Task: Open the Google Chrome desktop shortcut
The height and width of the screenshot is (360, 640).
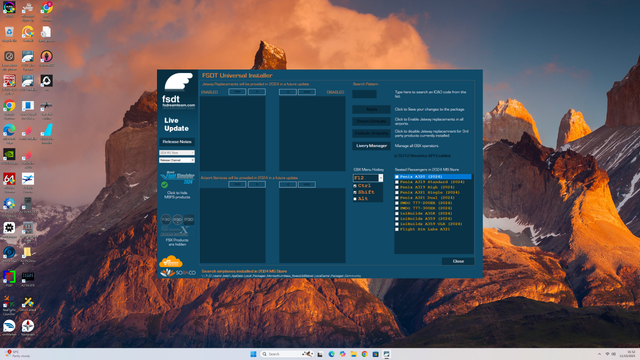Action: tap(9, 110)
